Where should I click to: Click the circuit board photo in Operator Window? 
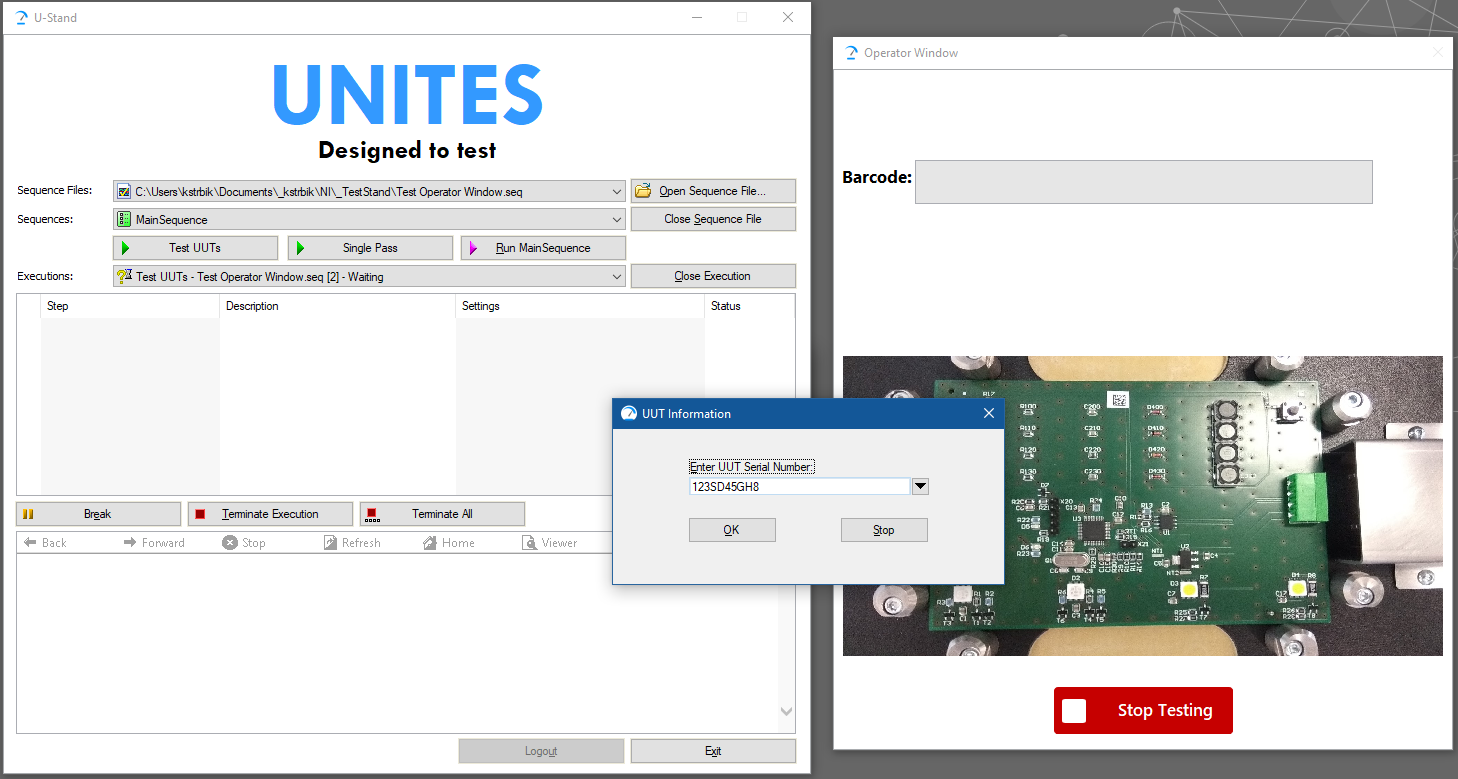coord(1142,506)
